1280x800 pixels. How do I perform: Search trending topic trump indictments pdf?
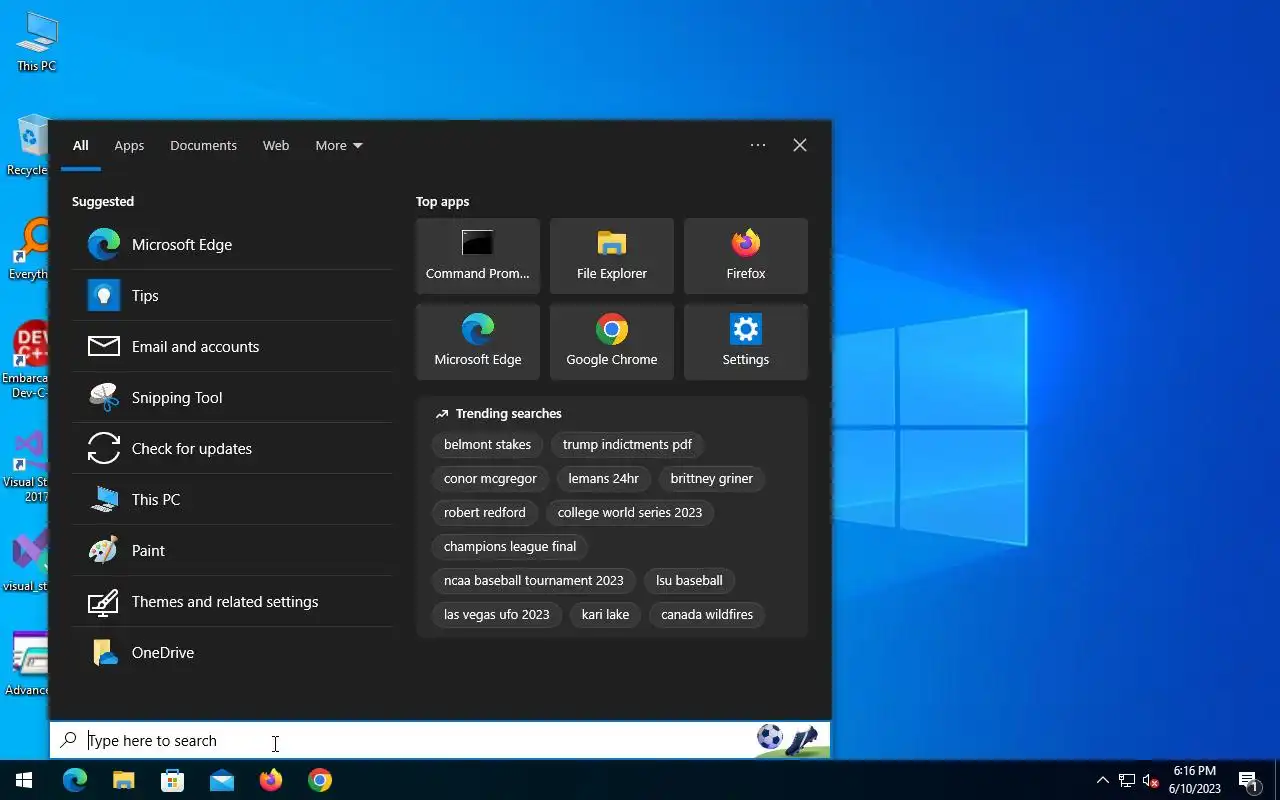[x=627, y=444]
